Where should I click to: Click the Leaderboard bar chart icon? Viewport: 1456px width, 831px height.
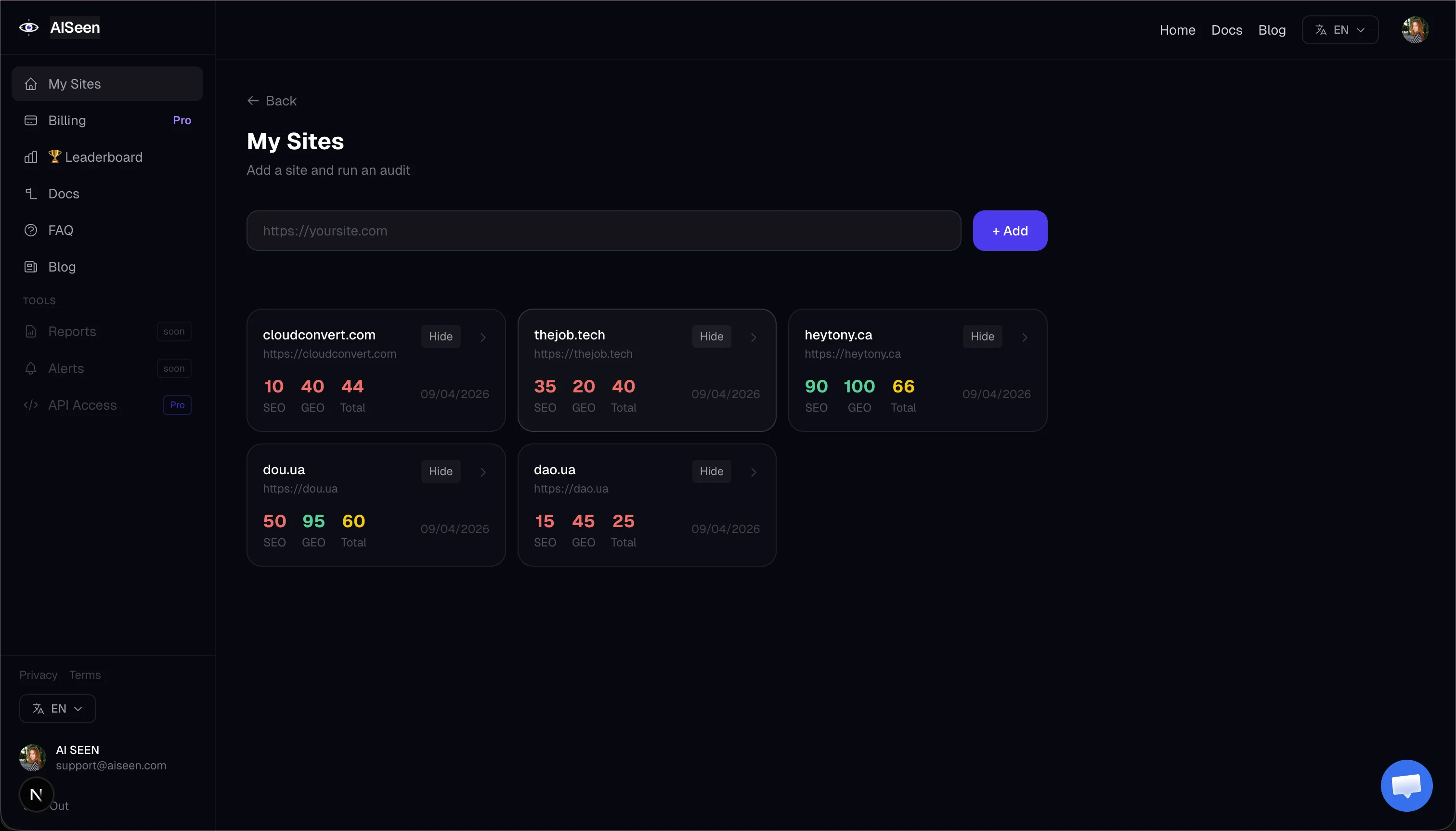[x=31, y=157]
